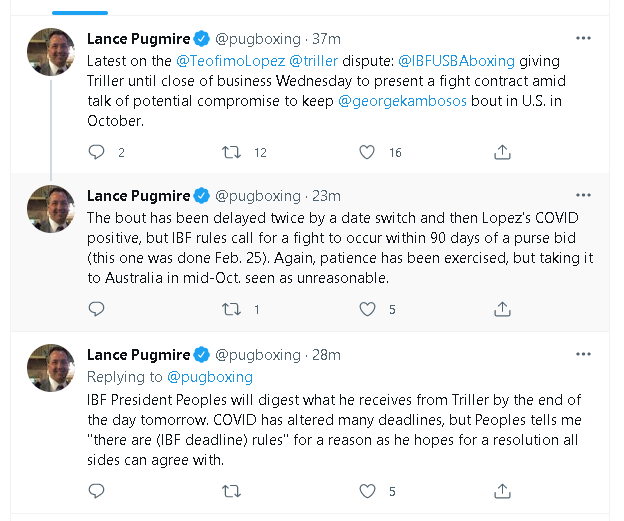
Task: Share the IBF President Peoples tweet
Action: click(x=502, y=491)
